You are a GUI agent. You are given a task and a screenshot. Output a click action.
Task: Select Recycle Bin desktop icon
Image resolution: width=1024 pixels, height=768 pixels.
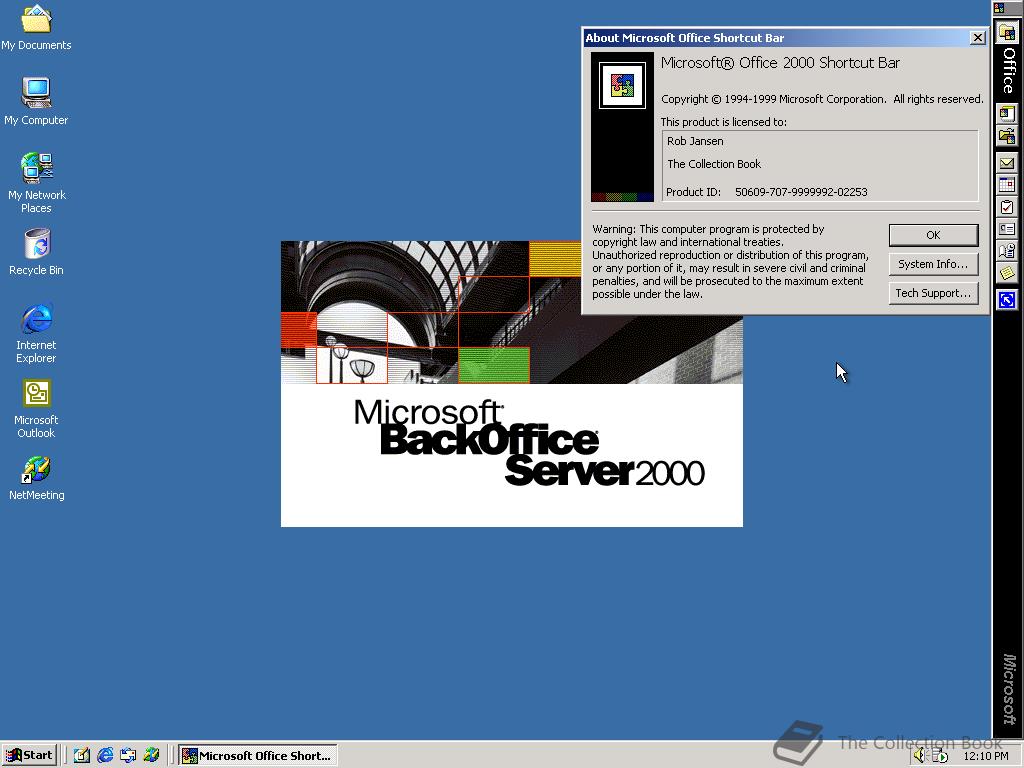coord(37,251)
